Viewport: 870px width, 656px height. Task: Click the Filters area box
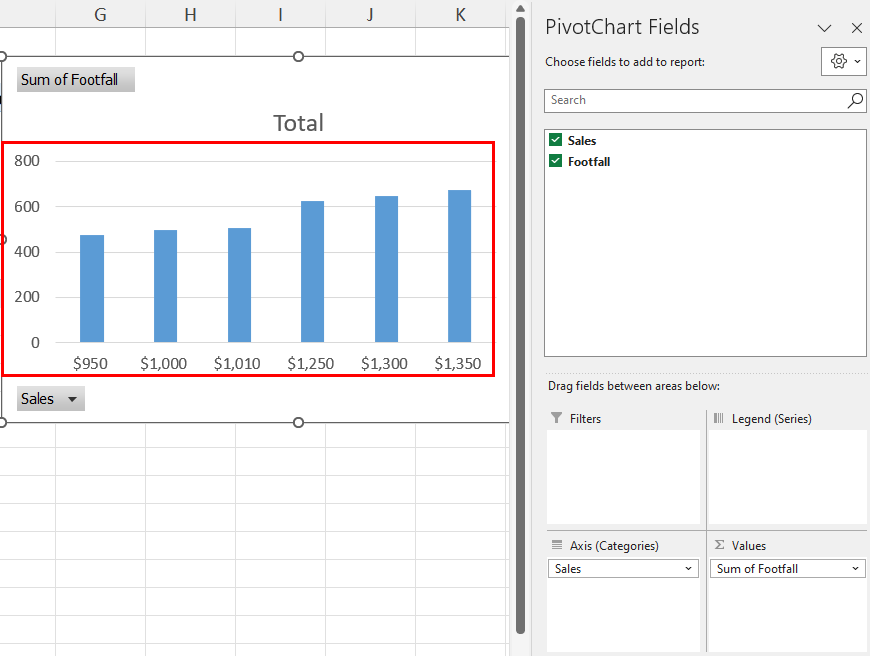point(623,477)
